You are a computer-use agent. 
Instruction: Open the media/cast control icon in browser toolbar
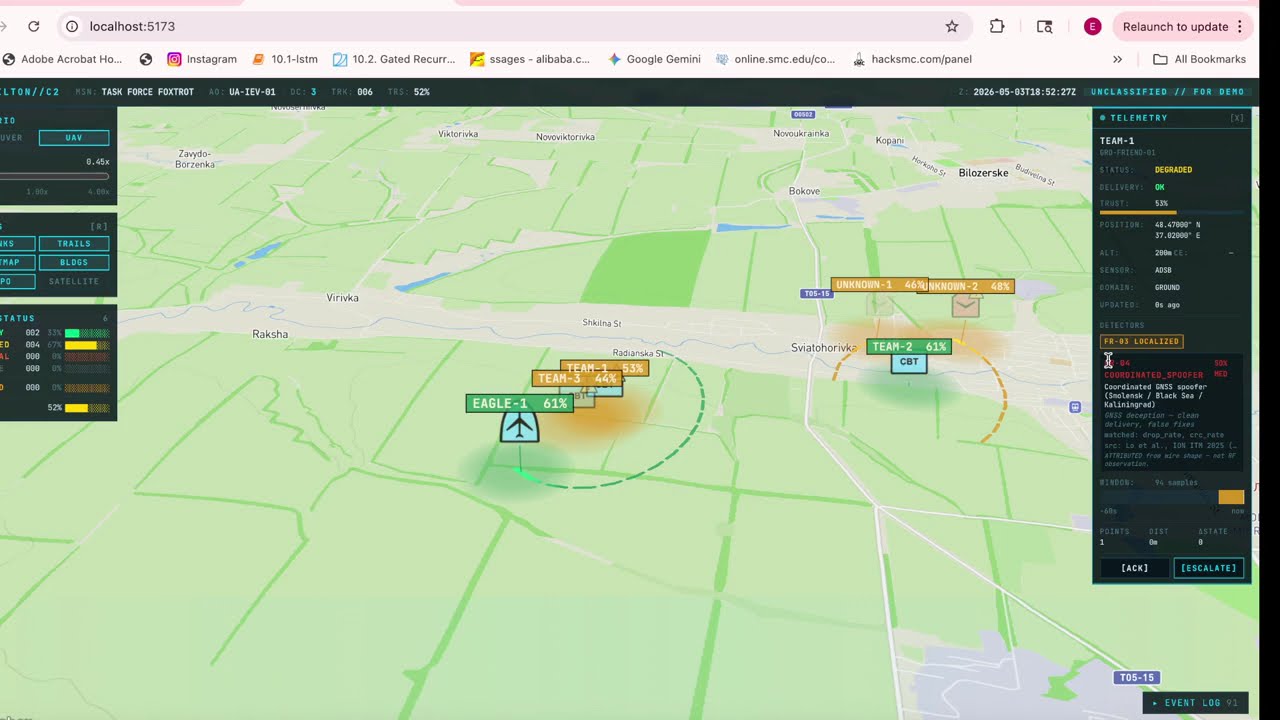(1044, 27)
